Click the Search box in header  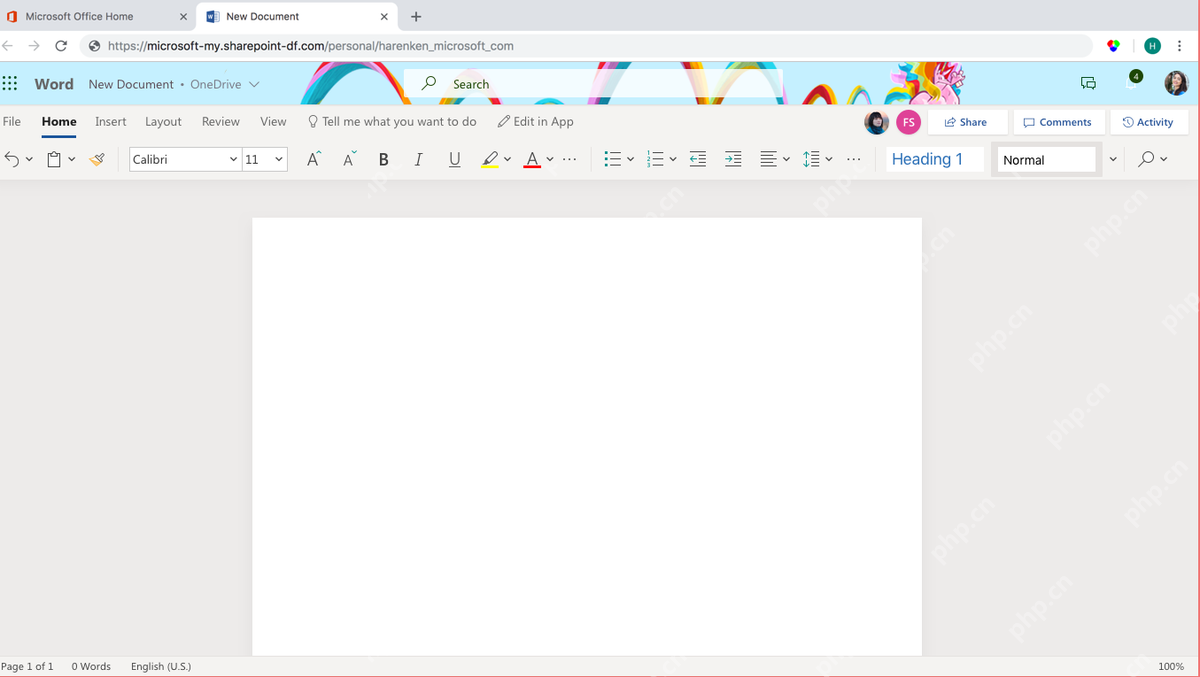click(593, 84)
